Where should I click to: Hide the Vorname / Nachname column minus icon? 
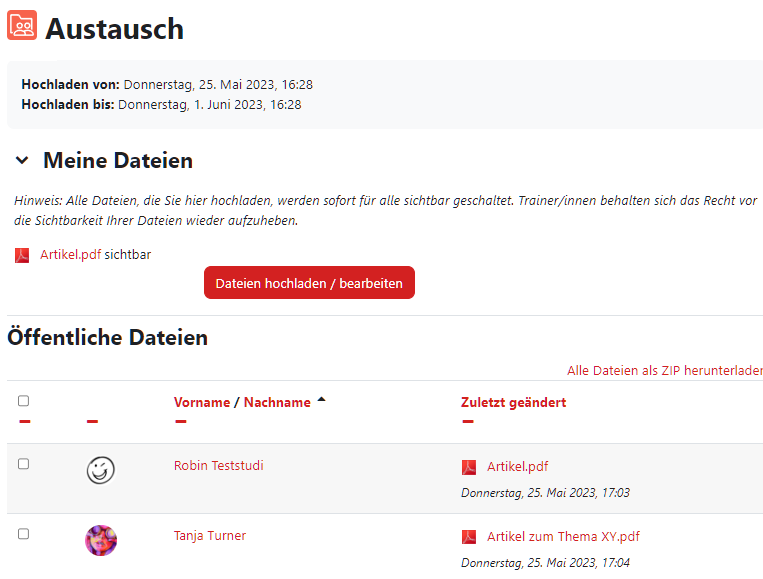point(181,421)
